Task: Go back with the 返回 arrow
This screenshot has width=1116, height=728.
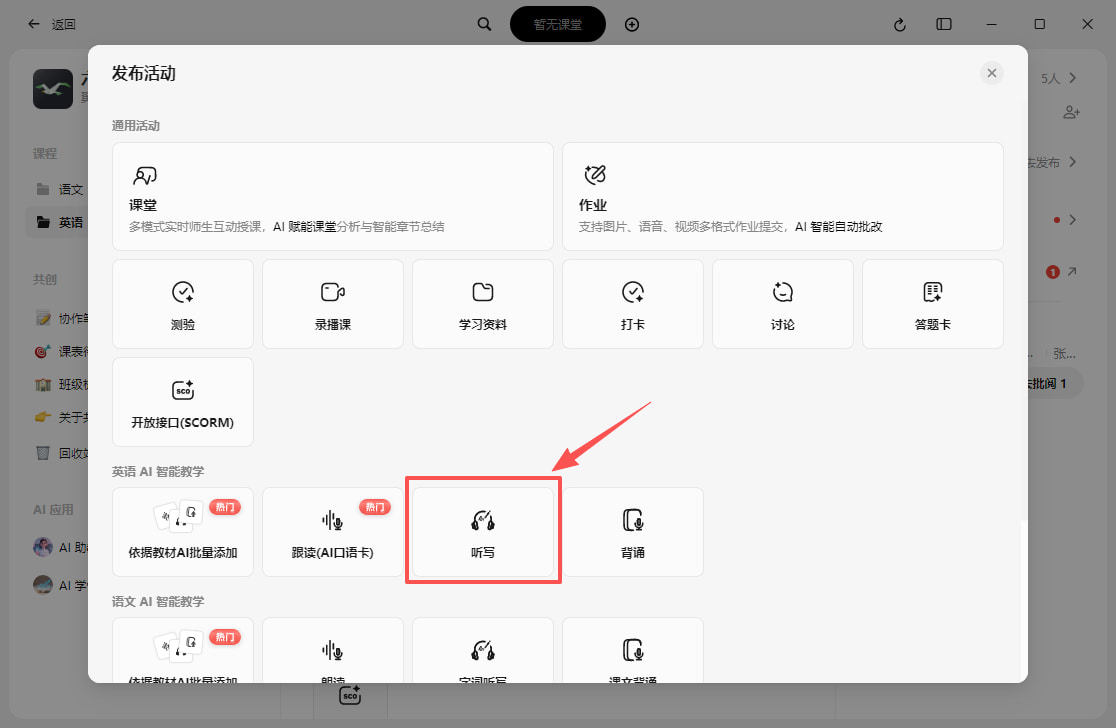Action: [33, 24]
